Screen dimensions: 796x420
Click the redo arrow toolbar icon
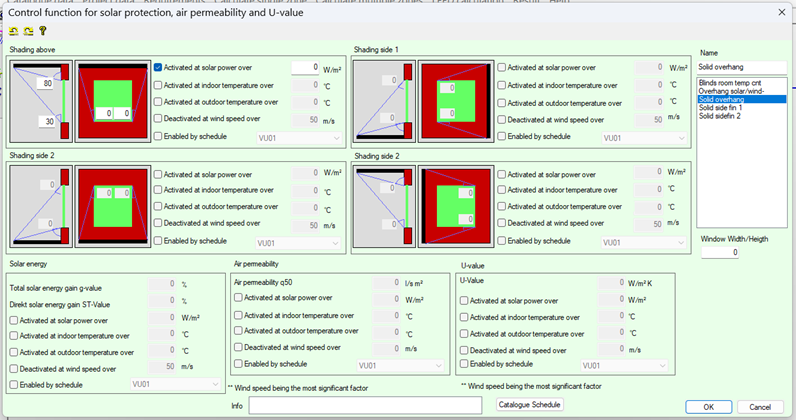(28, 31)
